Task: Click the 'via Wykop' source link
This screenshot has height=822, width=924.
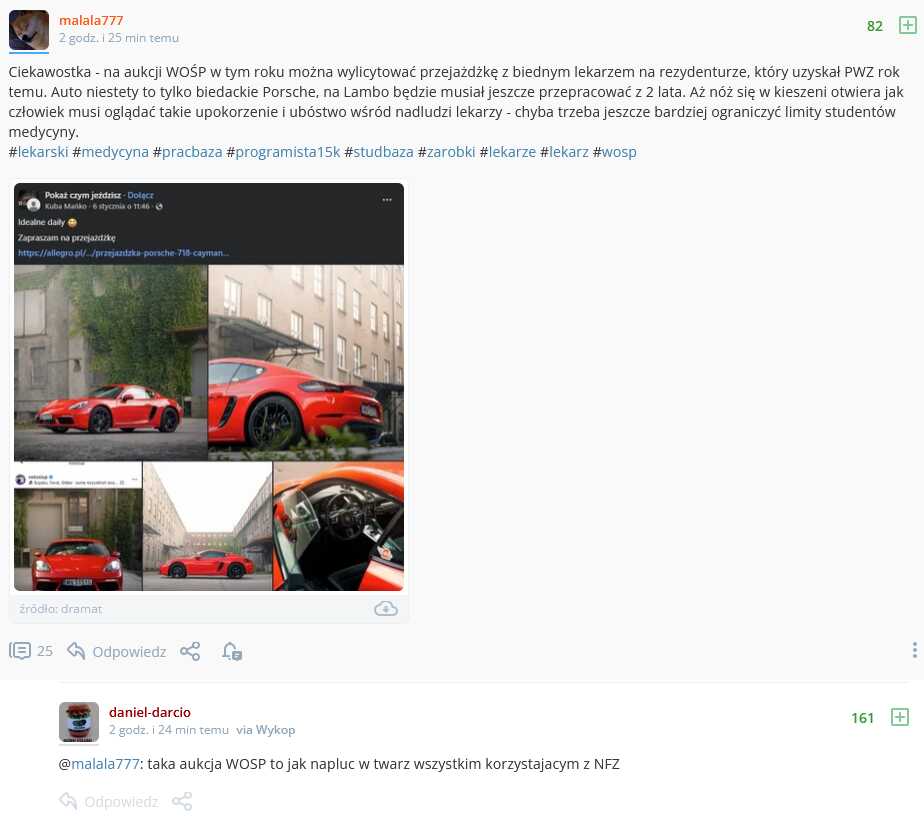Action: tap(266, 729)
